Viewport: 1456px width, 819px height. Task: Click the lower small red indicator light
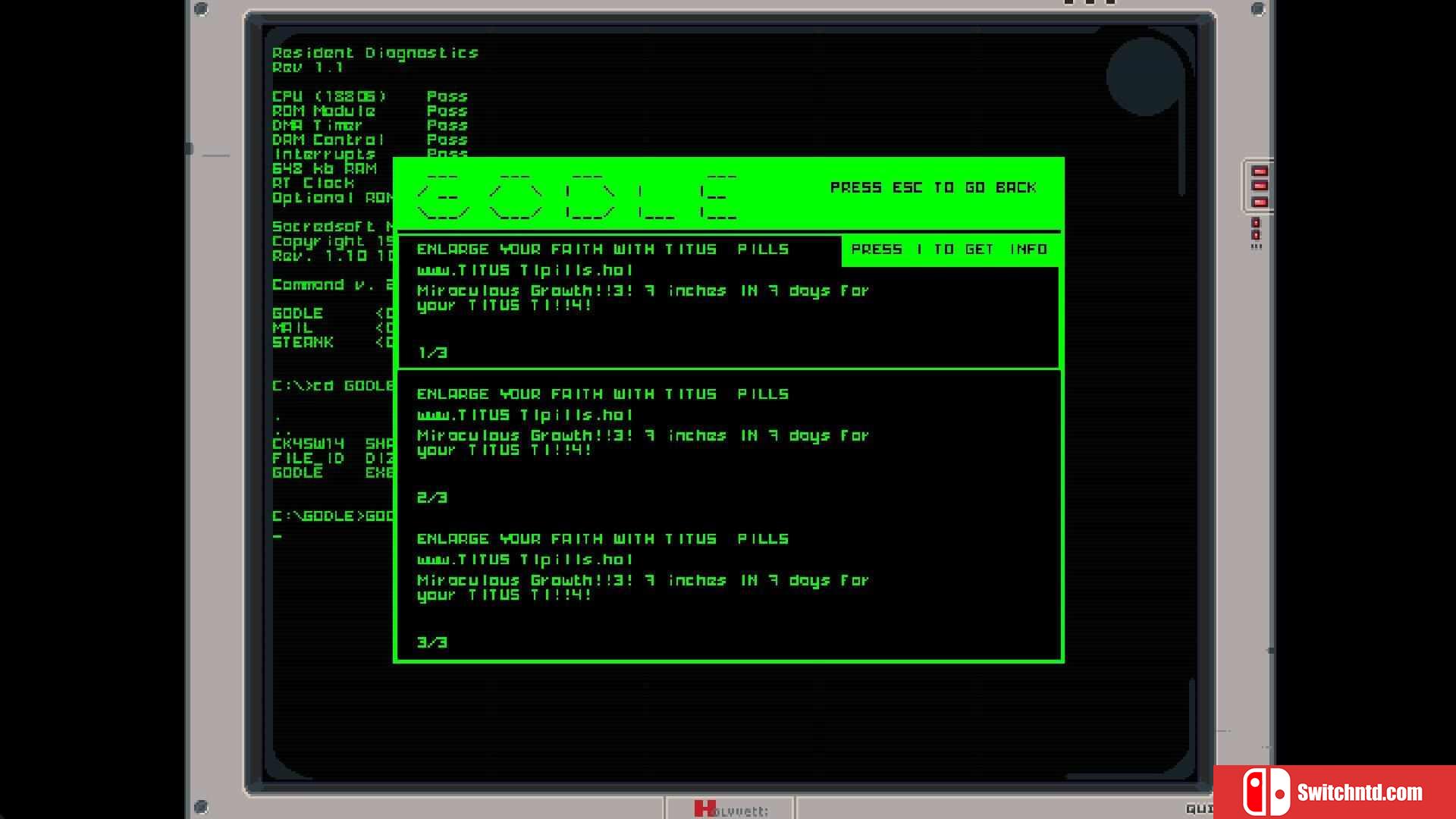pos(1256,235)
